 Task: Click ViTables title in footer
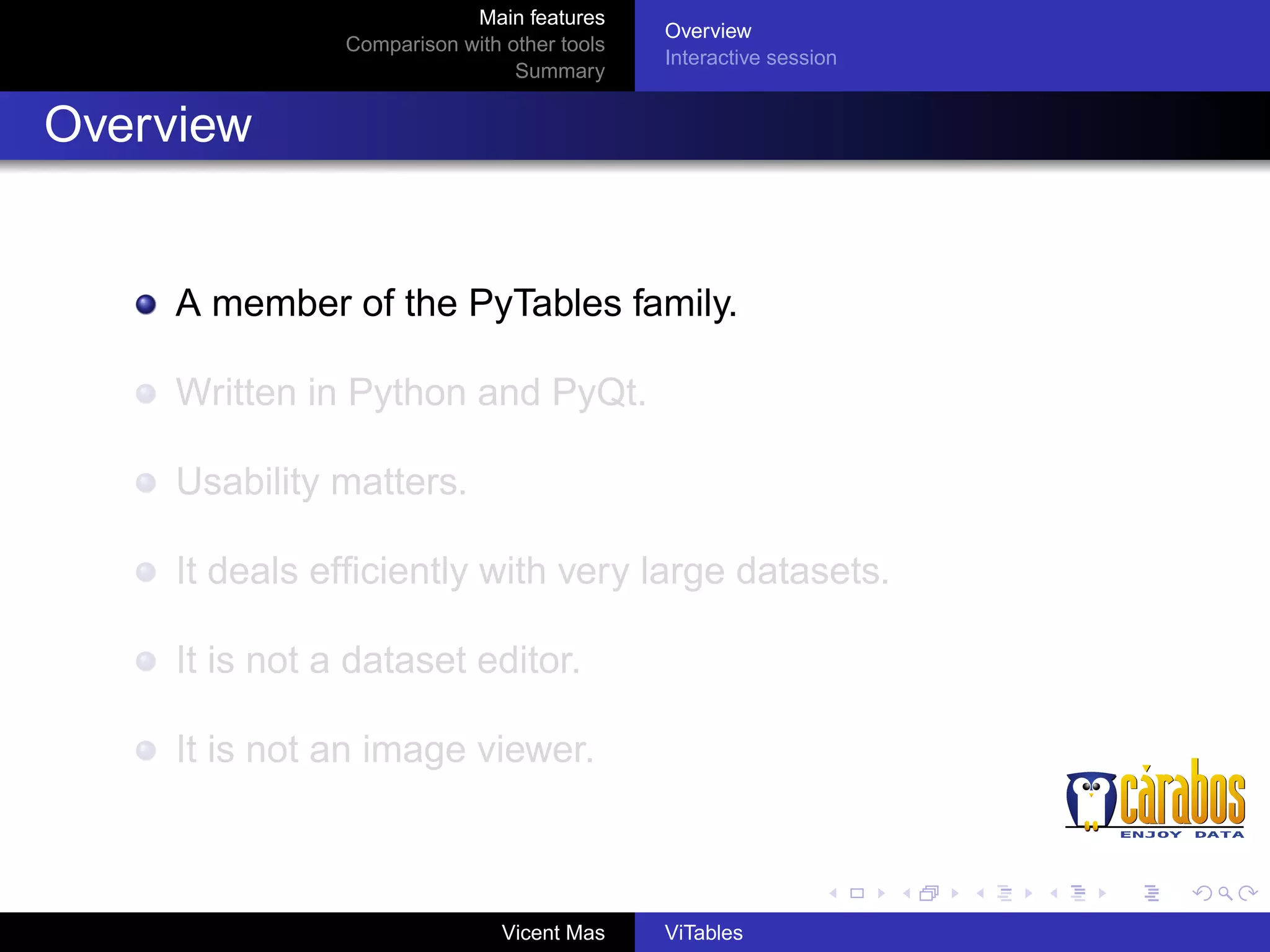[x=703, y=932]
